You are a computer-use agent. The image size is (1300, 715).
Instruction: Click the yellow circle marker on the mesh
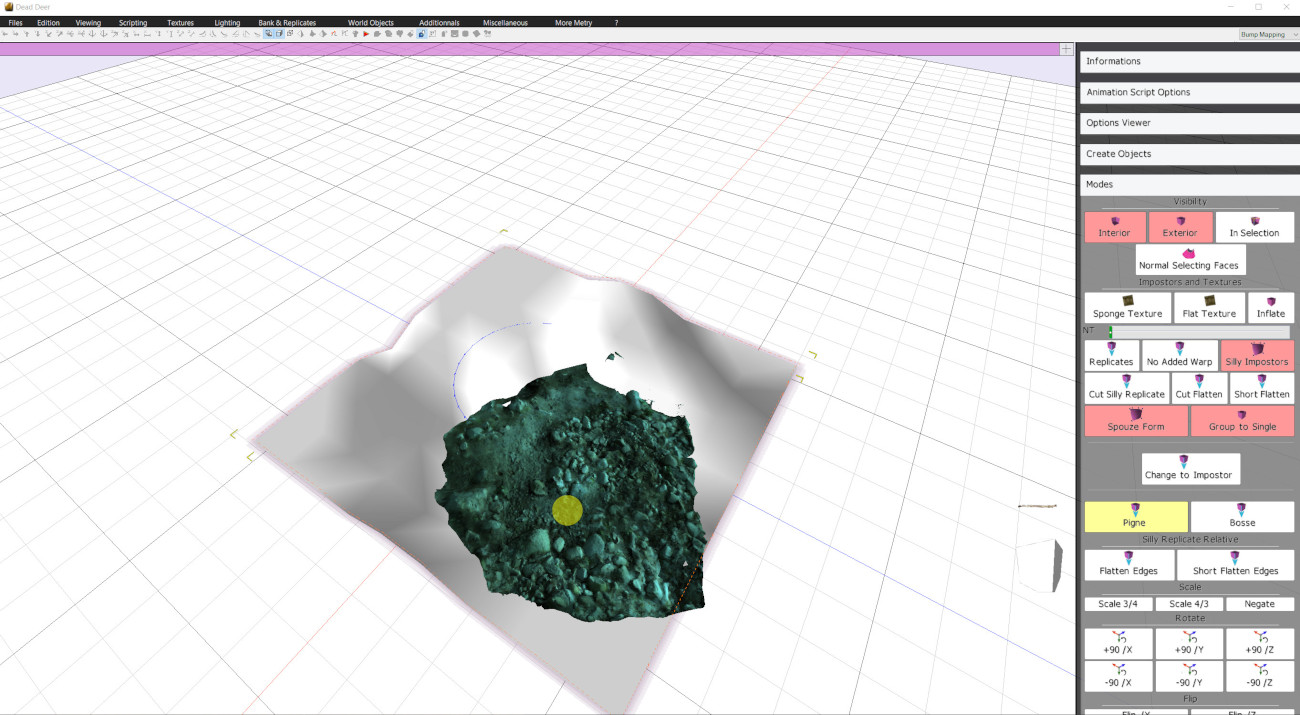(567, 510)
